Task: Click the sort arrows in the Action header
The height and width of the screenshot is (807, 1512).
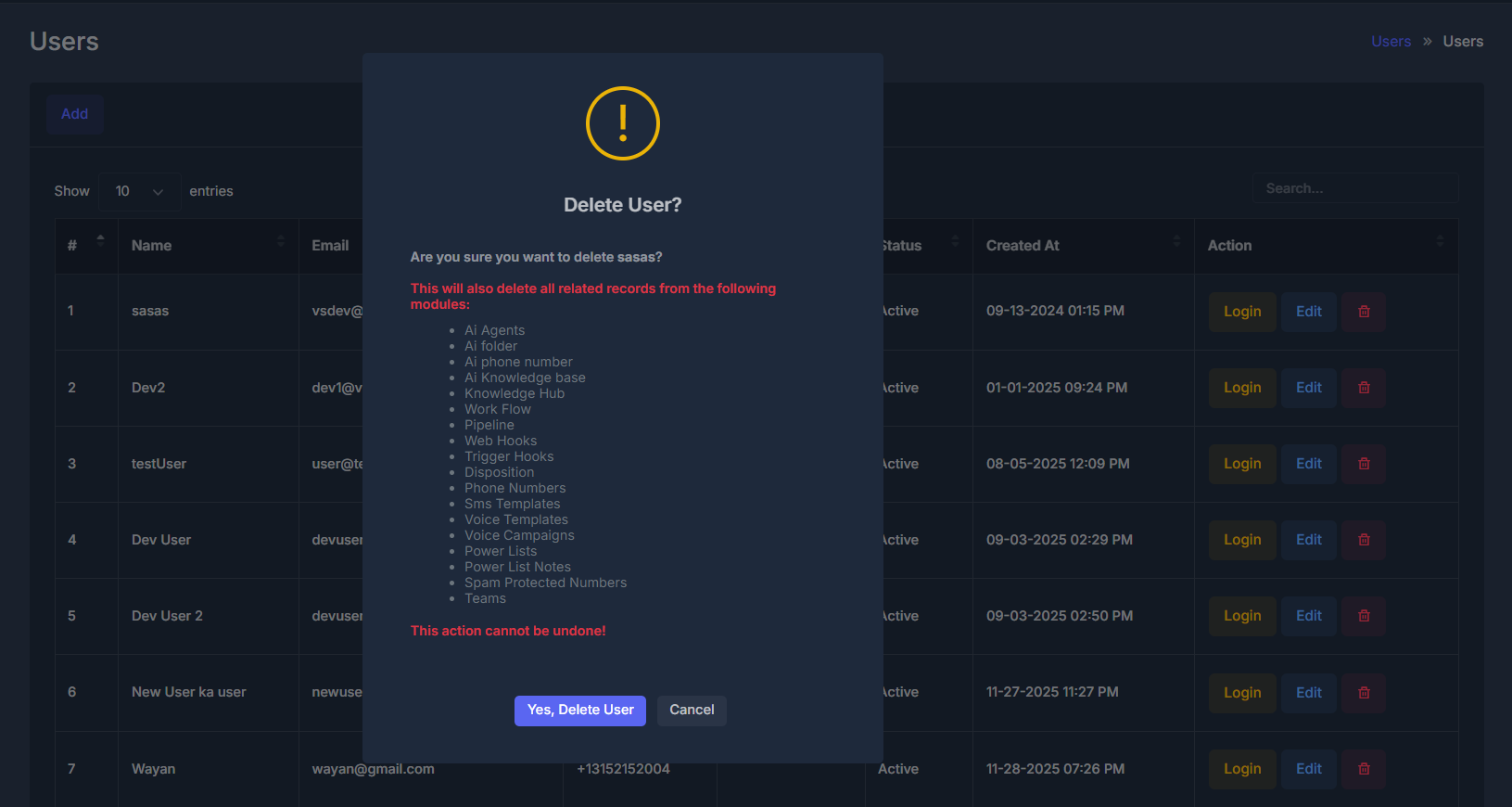Action: (x=1440, y=241)
